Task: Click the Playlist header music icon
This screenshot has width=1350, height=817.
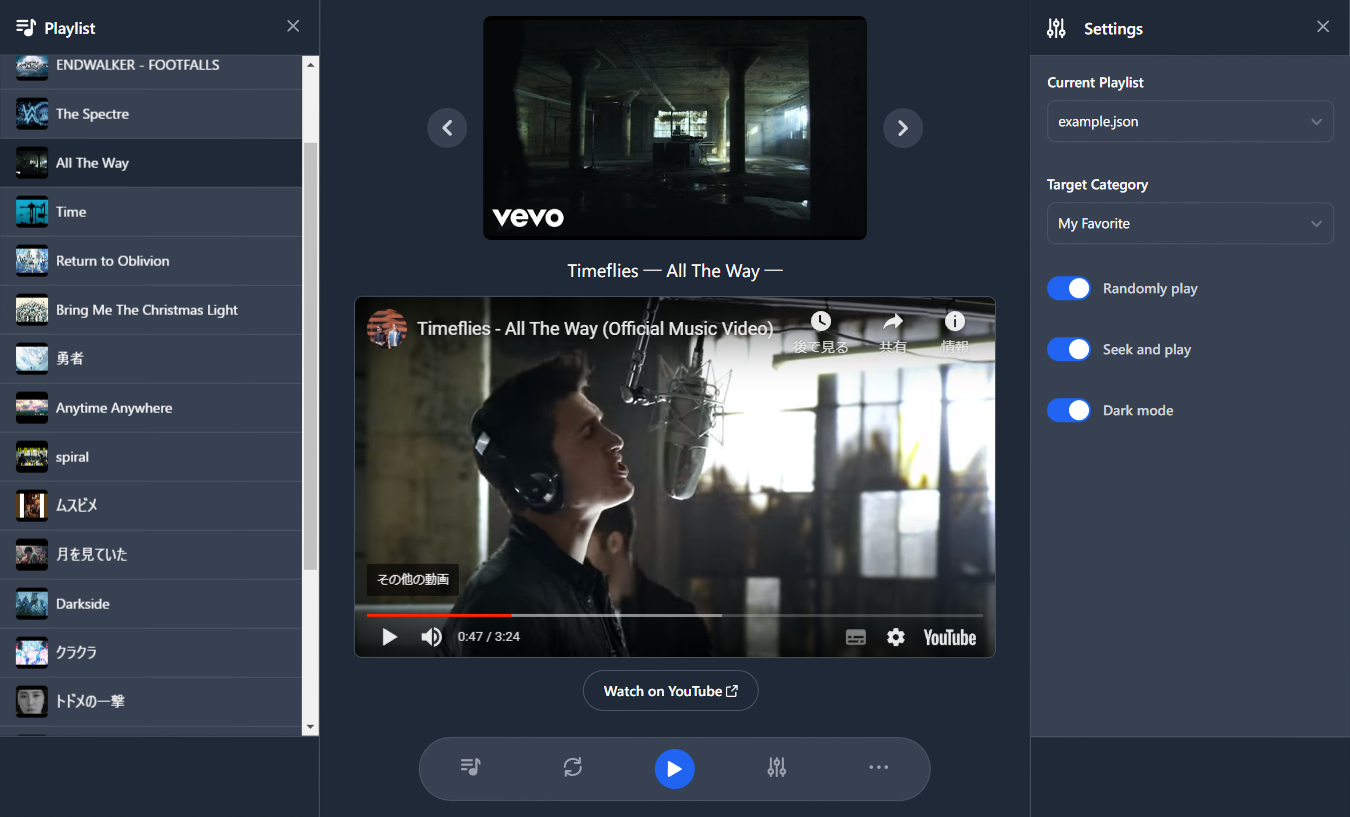Action: coord(27,28)
